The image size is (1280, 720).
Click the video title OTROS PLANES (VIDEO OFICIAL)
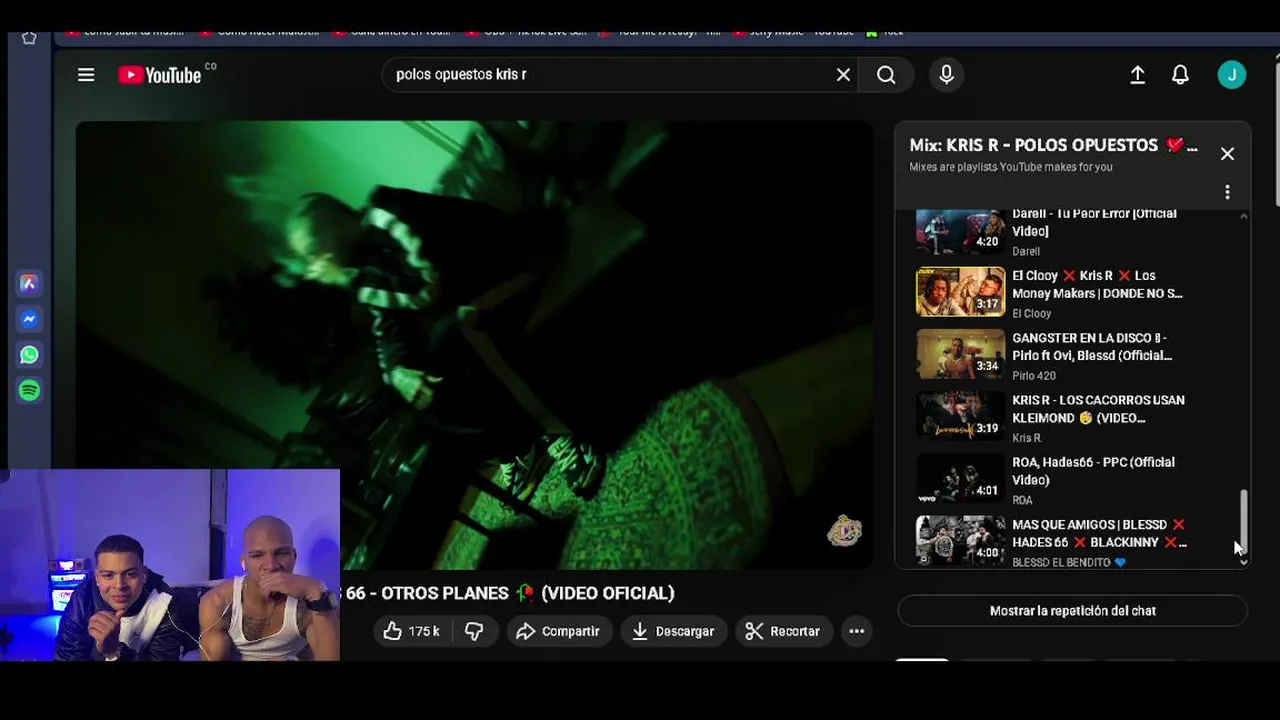tap(510, 593)
